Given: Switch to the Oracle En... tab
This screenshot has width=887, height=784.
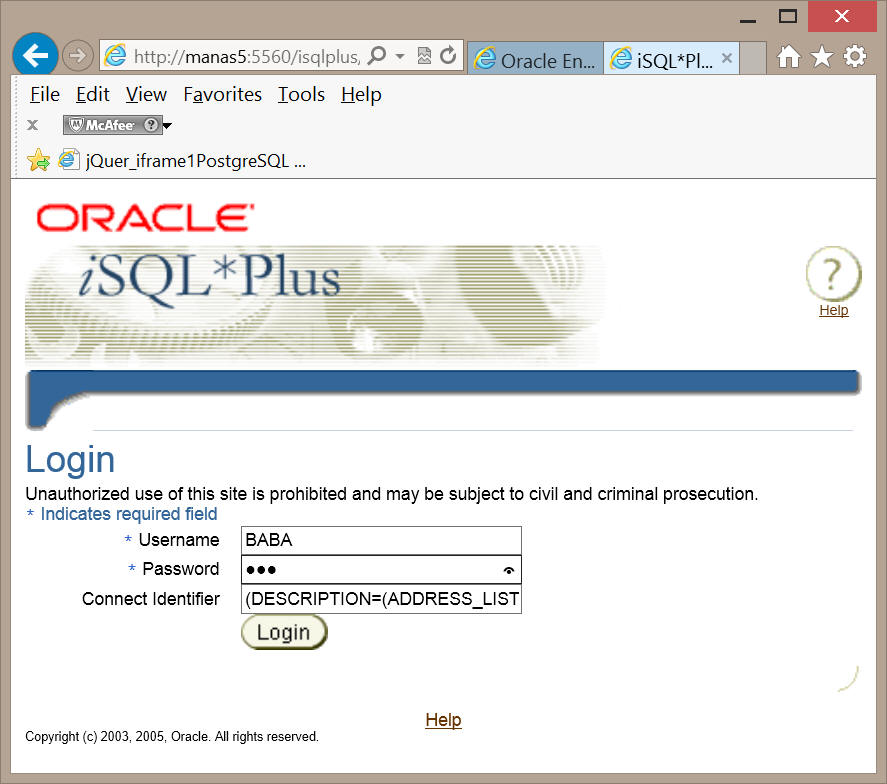Looking at the screenshot, I should [x=535, y=58].
